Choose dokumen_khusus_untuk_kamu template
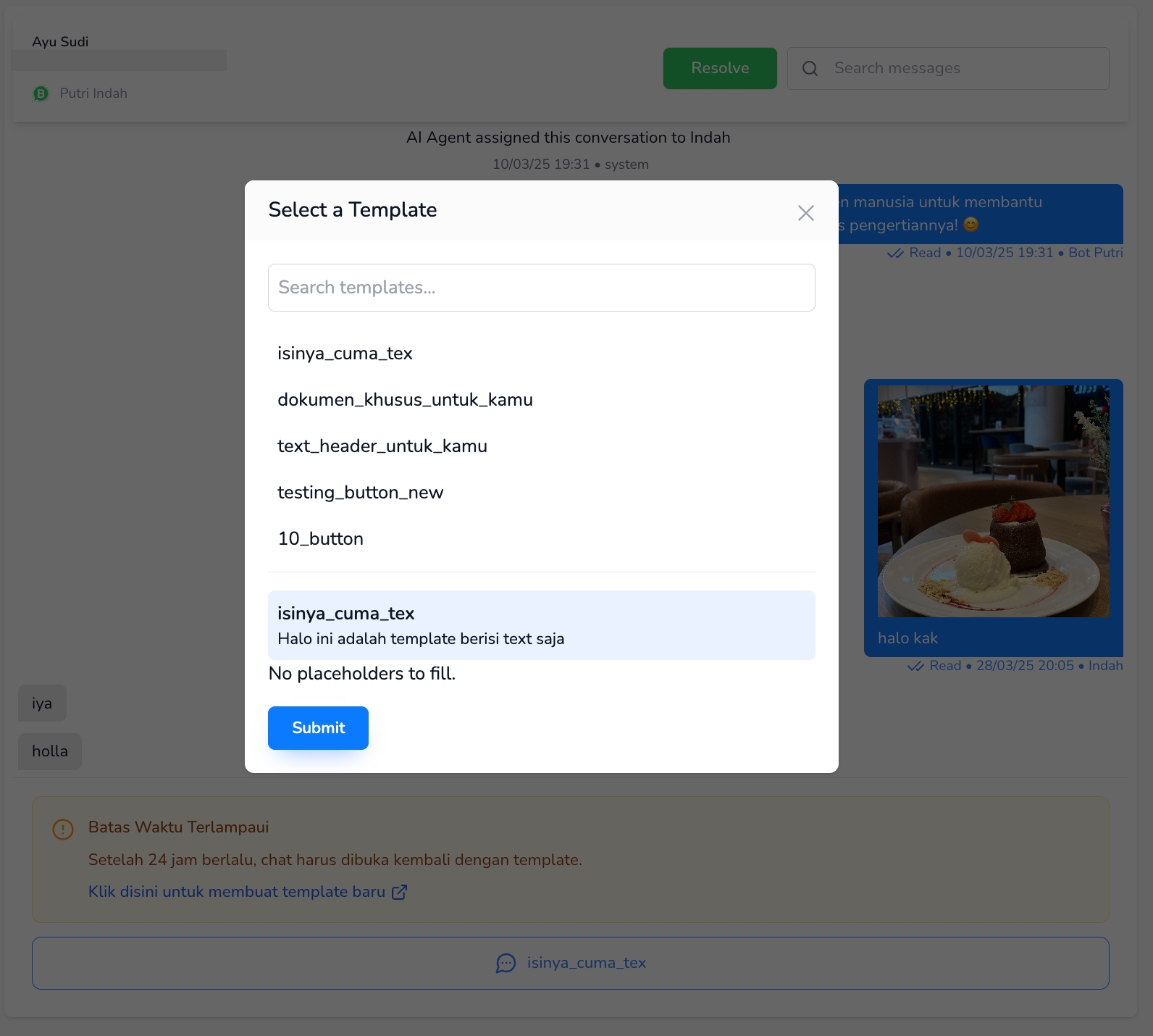The image size is (1153, 1036). [405, 400]
